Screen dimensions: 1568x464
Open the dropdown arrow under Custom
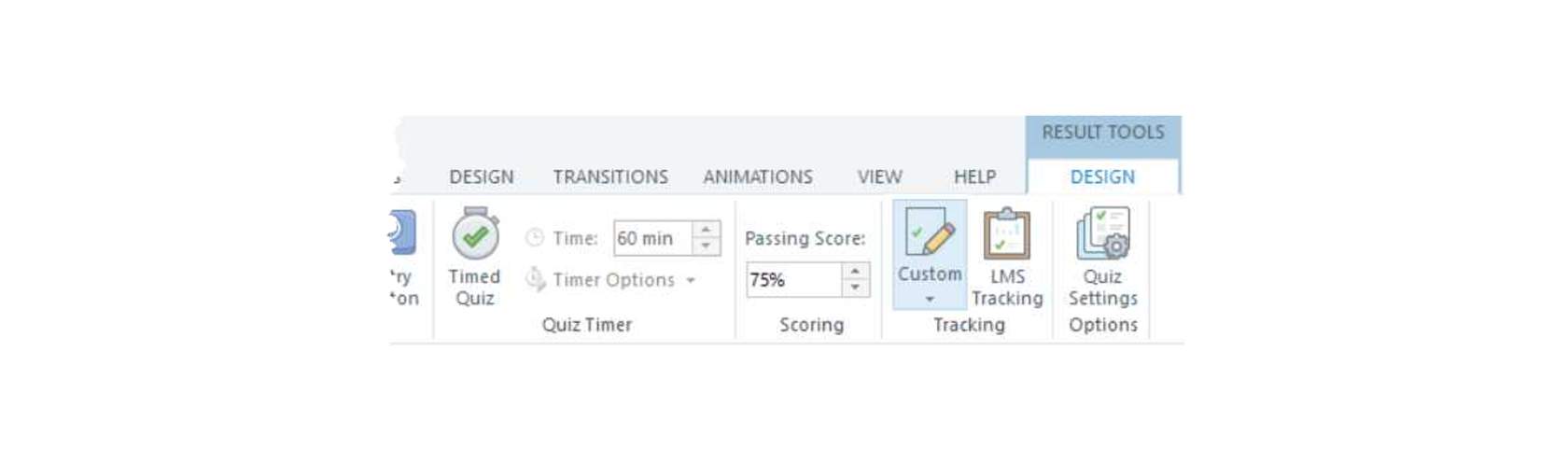[x=930, y=299]
